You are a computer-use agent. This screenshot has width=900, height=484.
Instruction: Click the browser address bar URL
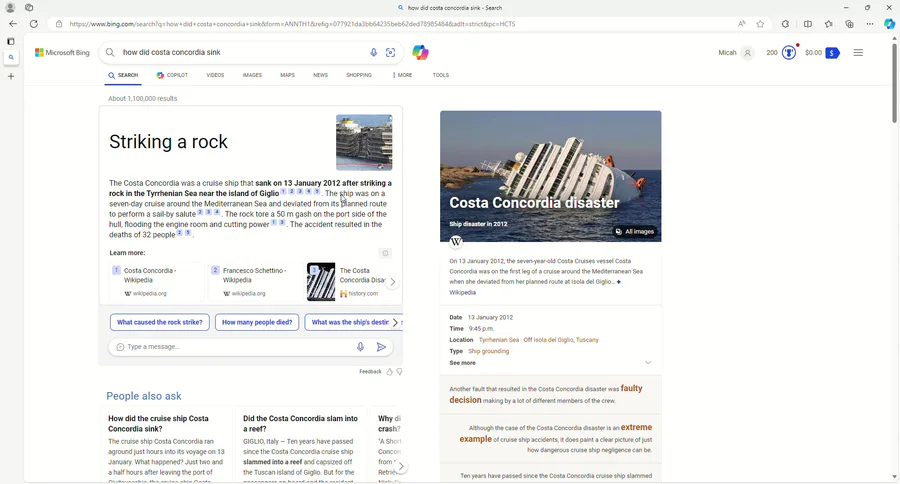click(x=293, y=24)
